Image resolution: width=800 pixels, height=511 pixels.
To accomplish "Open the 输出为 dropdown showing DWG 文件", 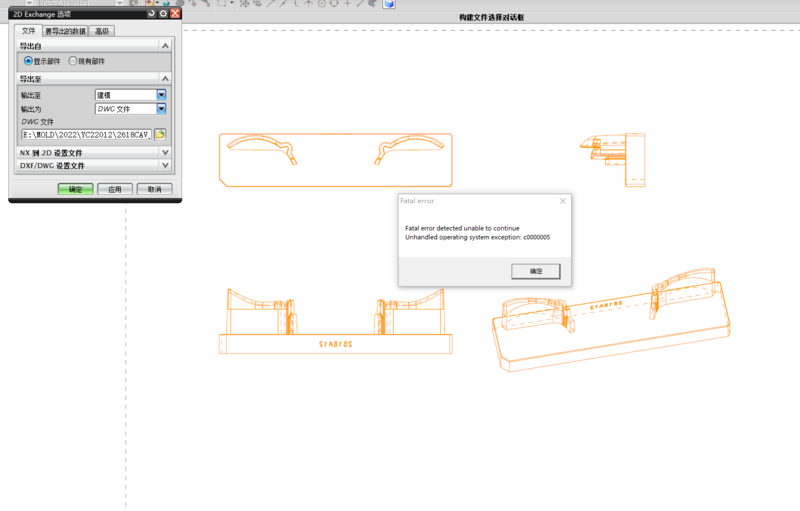I will point(131,109).
